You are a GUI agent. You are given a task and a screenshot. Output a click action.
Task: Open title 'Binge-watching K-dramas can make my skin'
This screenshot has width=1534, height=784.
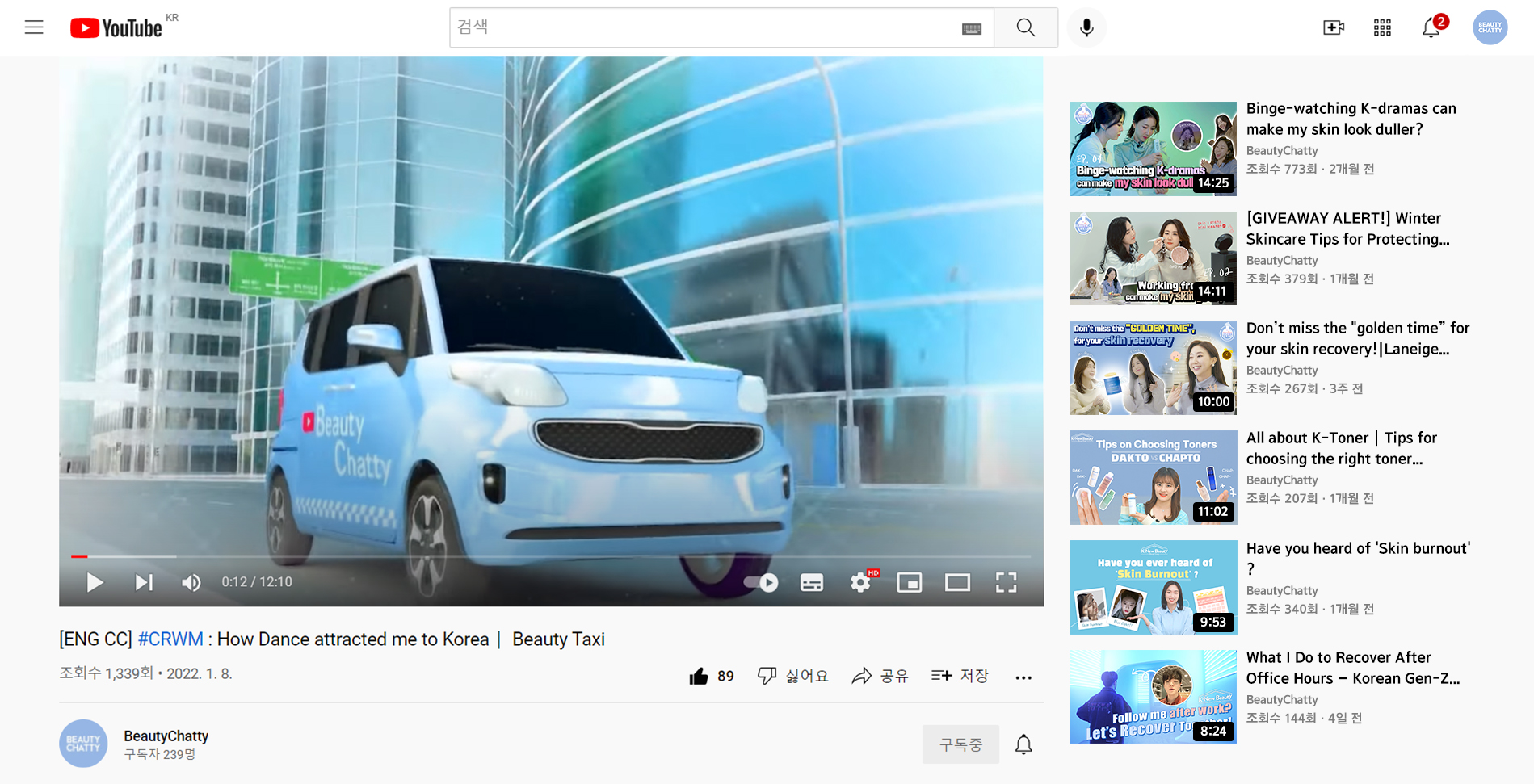point(1351,119)
